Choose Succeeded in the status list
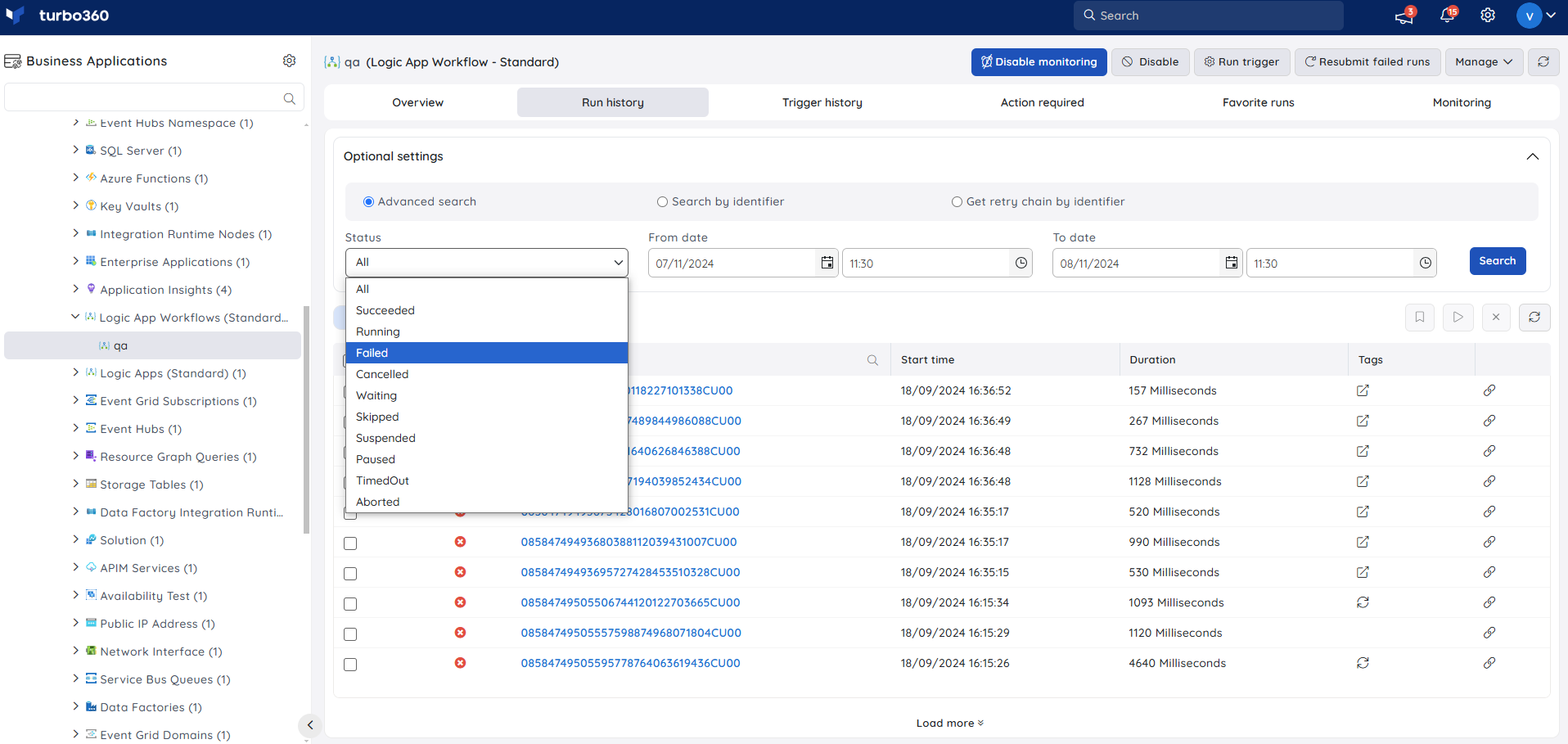1568x744 pixels. coord(487,310)
